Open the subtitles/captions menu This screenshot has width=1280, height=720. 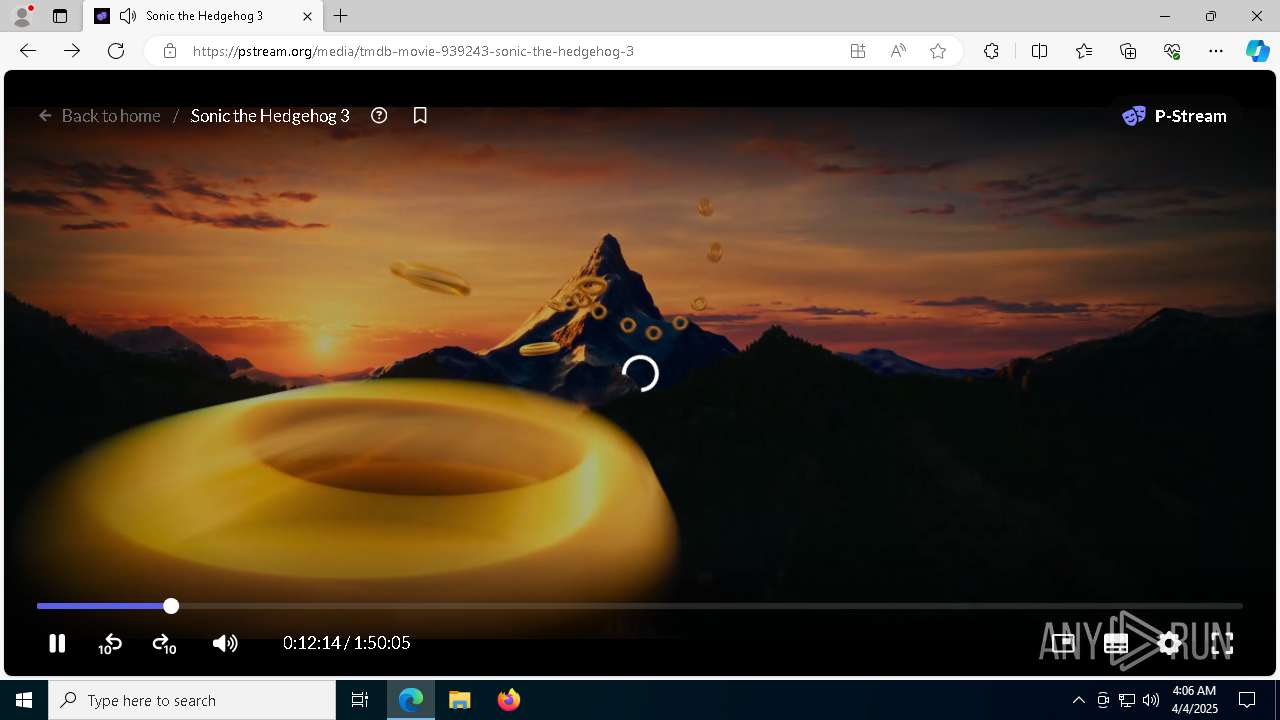click(x=1116, y=643)
